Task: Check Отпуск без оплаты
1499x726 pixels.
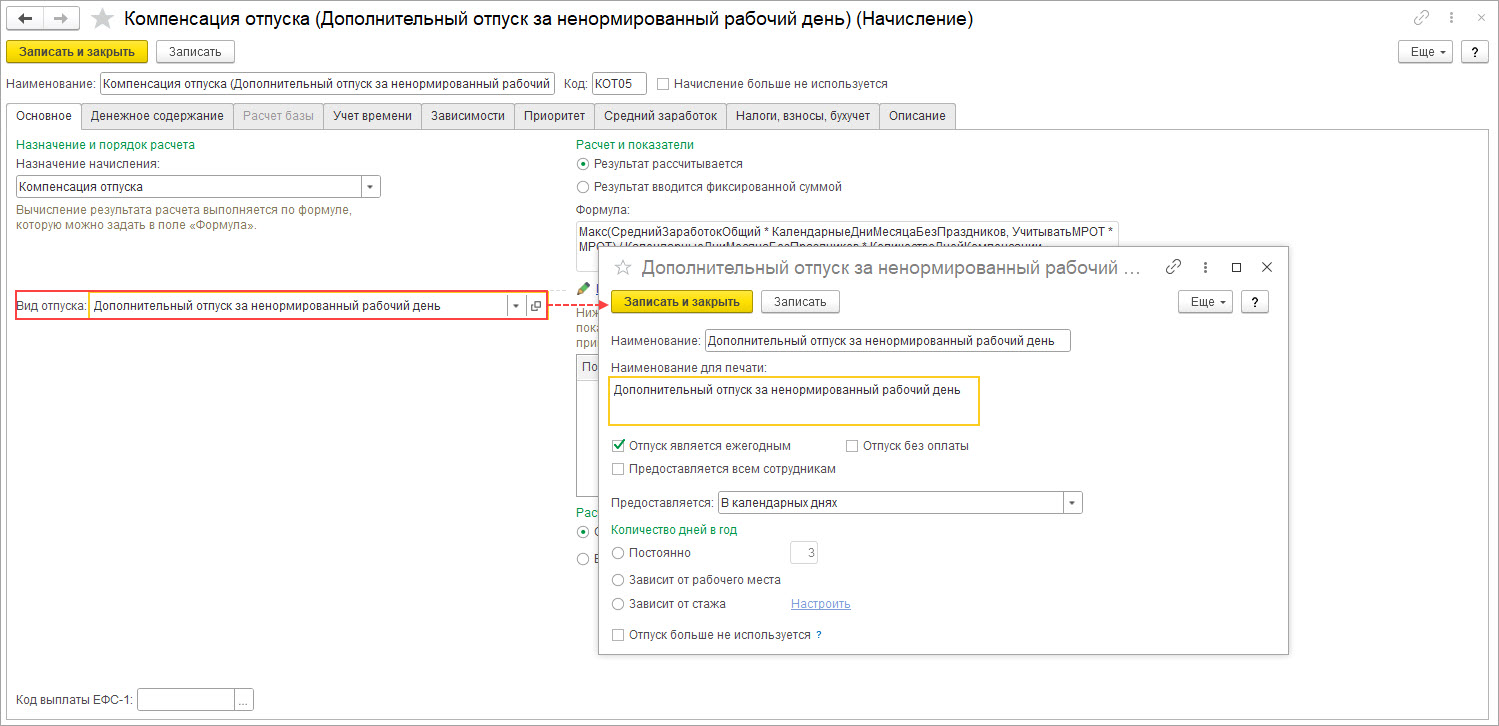Action: pyautogui.click(x=852, y=446)
